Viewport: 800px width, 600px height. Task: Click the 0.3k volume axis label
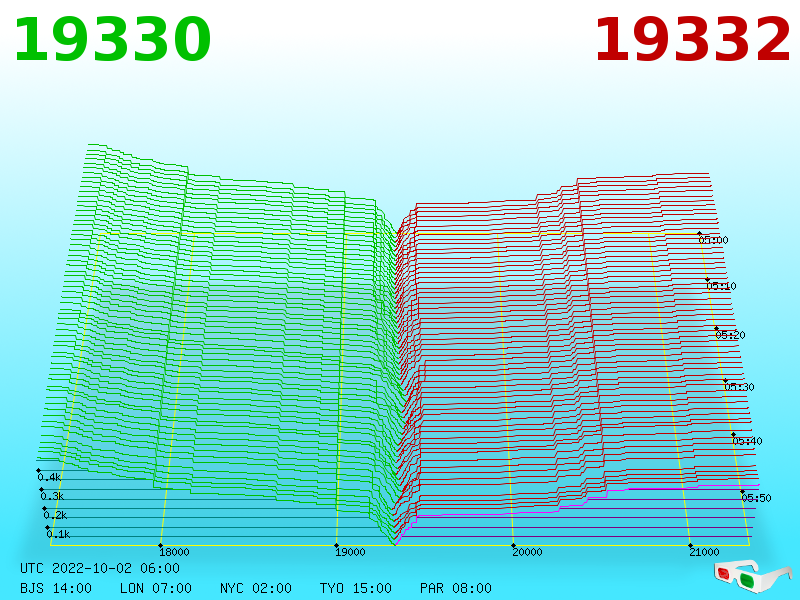(53, 496)
